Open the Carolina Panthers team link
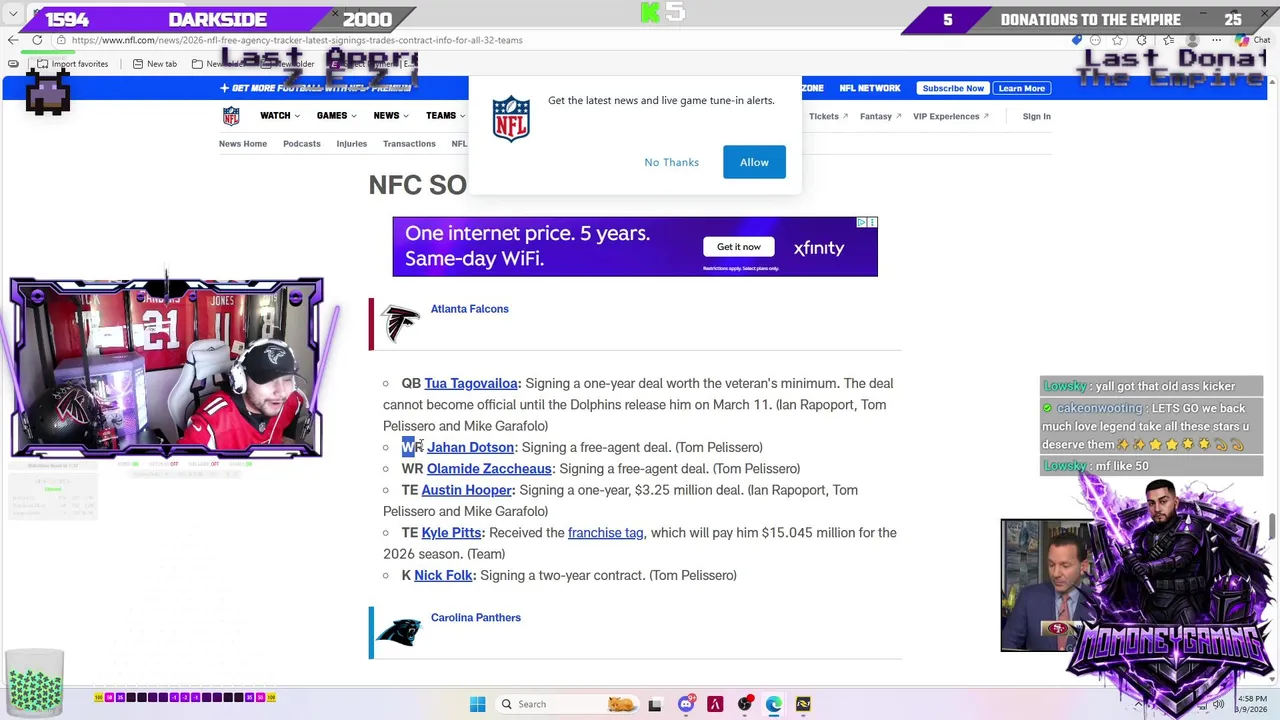1280x720 pixels. (475, 618)
